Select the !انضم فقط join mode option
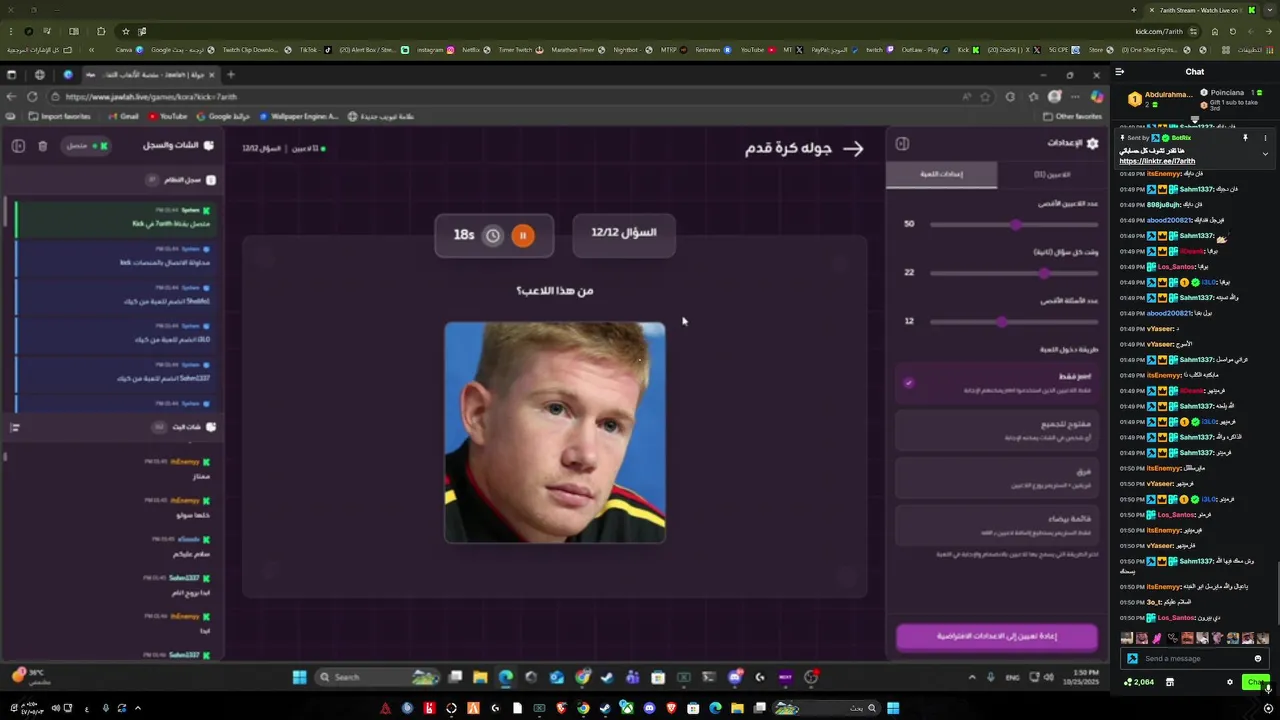The image size is (1280, 720). 997,383
